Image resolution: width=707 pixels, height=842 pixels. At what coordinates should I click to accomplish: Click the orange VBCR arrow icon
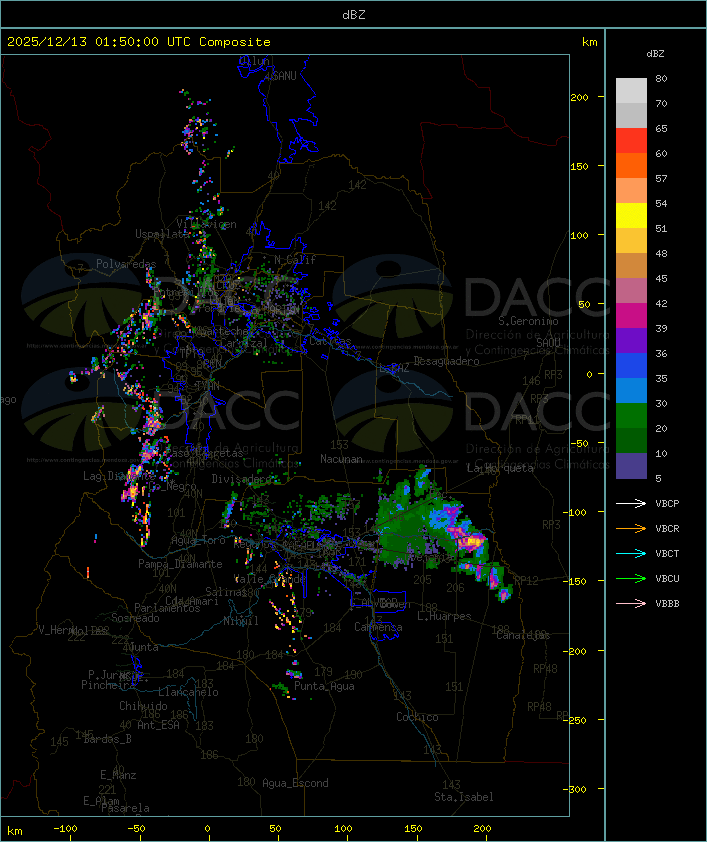pyautogui.click(x=631, y=528)
